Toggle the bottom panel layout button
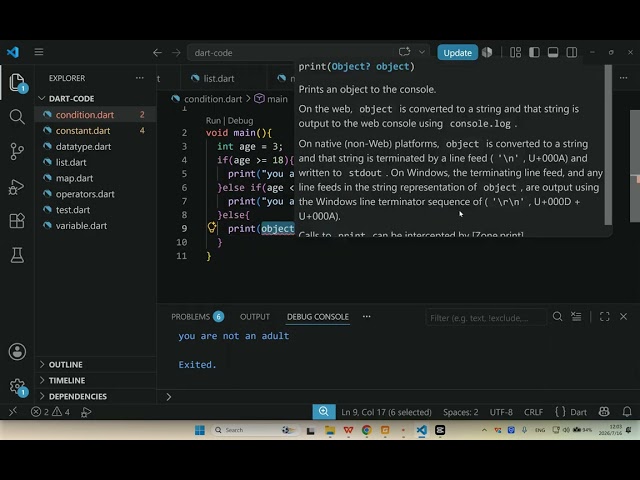 point(553,52)
